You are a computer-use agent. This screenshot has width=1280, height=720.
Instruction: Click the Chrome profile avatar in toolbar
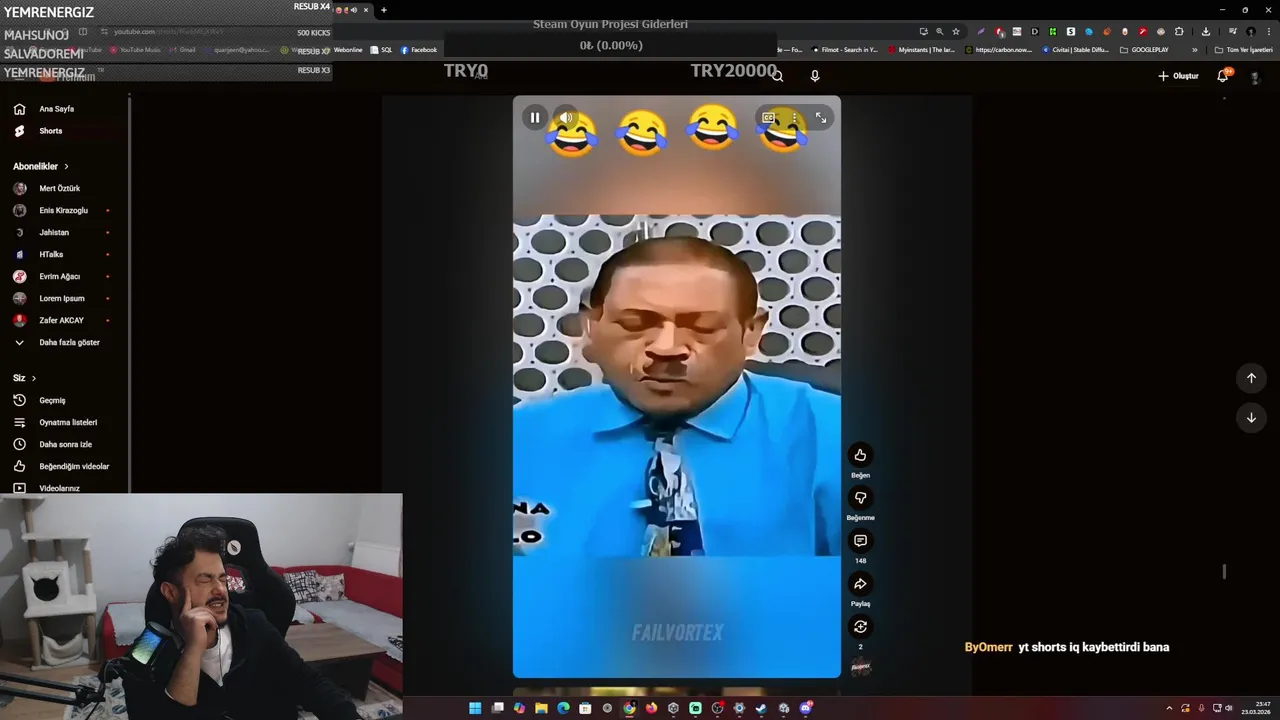(1250, 31)
